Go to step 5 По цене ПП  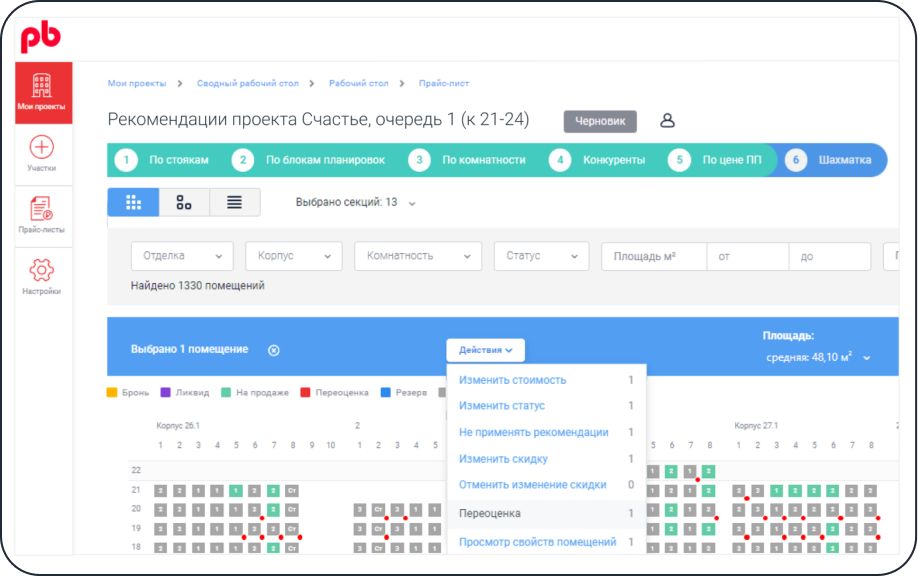715,160
